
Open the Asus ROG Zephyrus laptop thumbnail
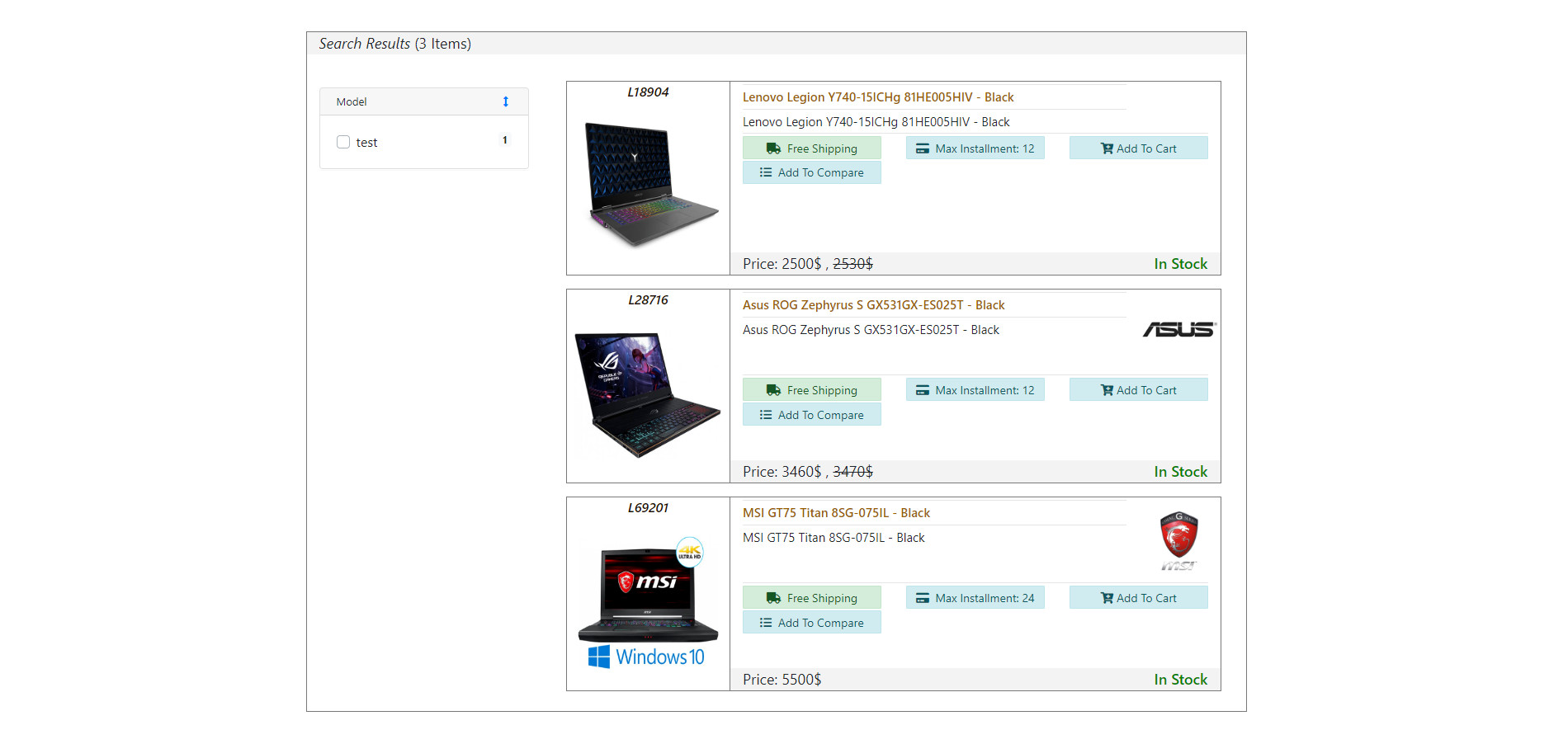click(647, 394)
